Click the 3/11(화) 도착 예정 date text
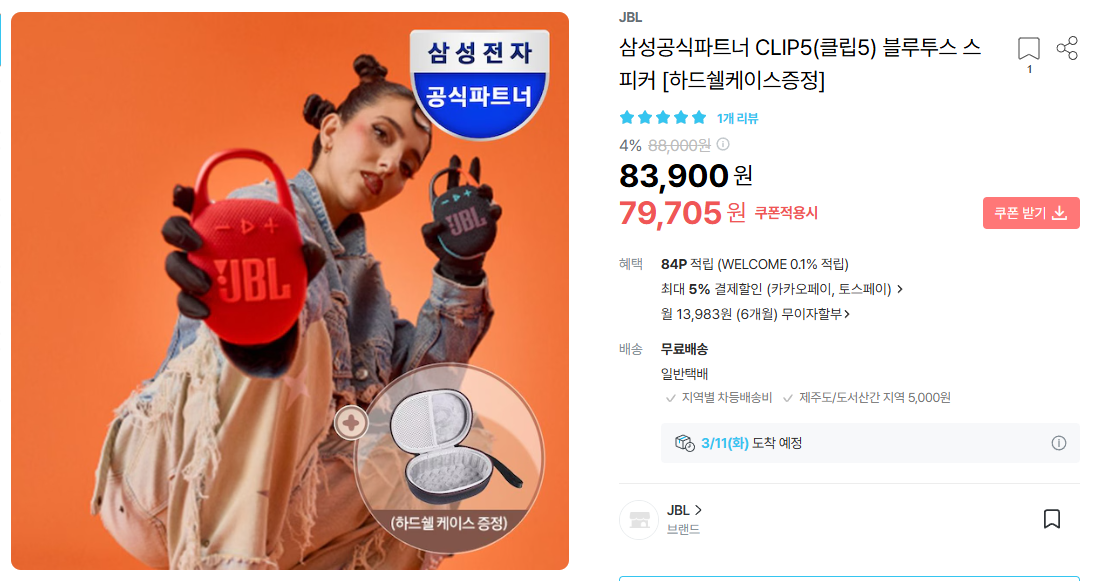The height and width of the screenshot is (581, 1114). [x=751, y=443]
